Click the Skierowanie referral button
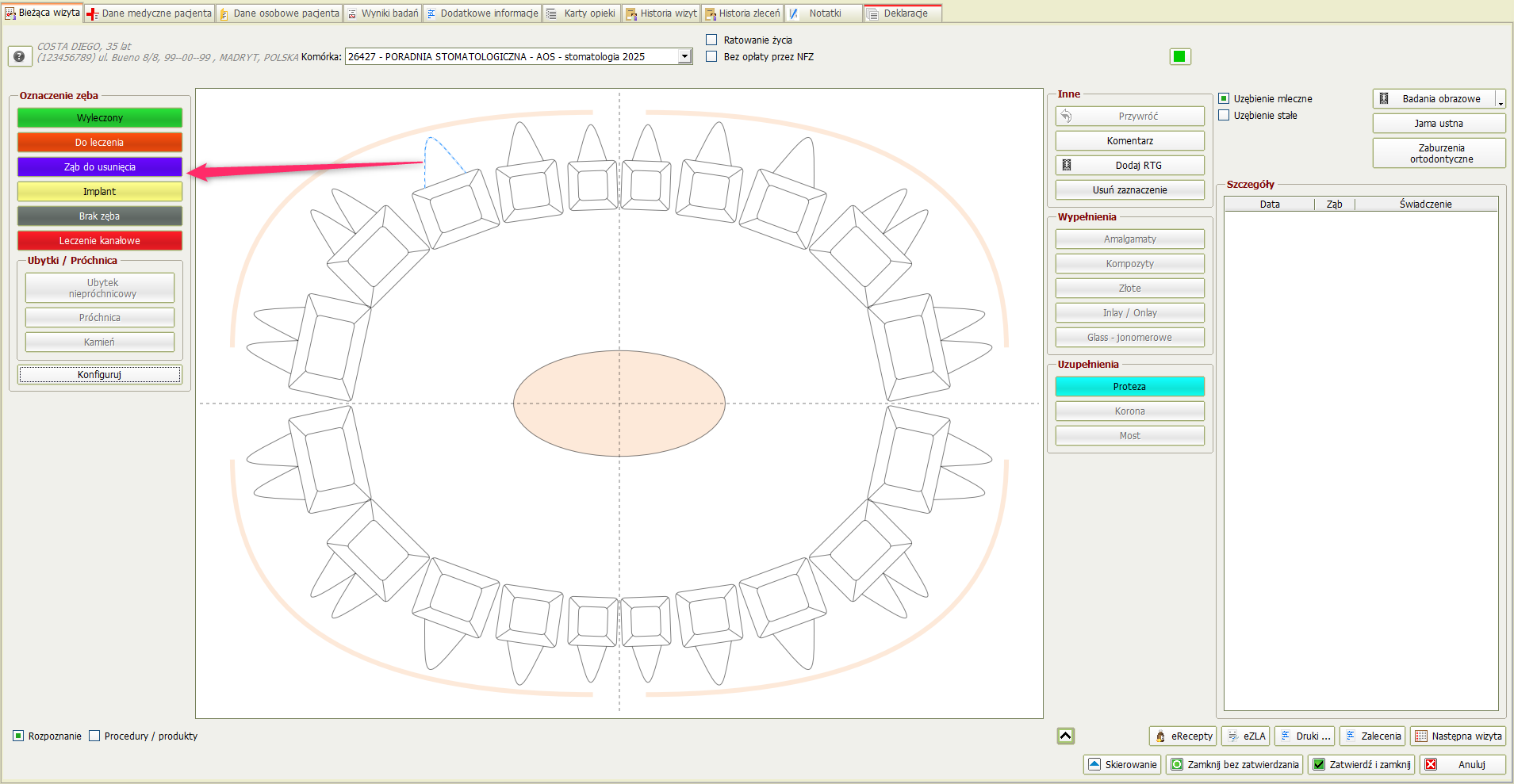 point(1122,764)
